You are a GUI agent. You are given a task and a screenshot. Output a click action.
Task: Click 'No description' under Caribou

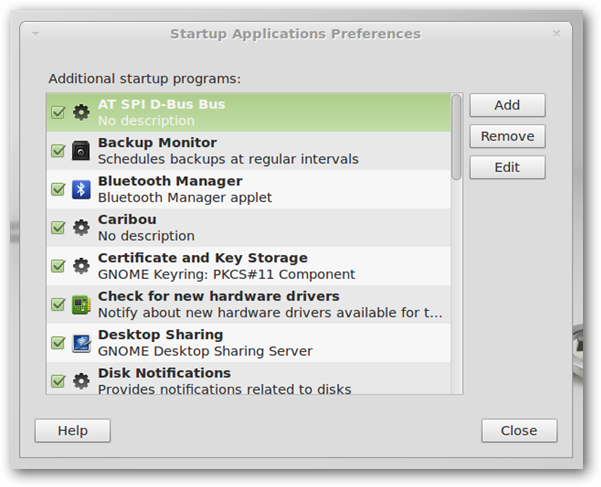146,236
